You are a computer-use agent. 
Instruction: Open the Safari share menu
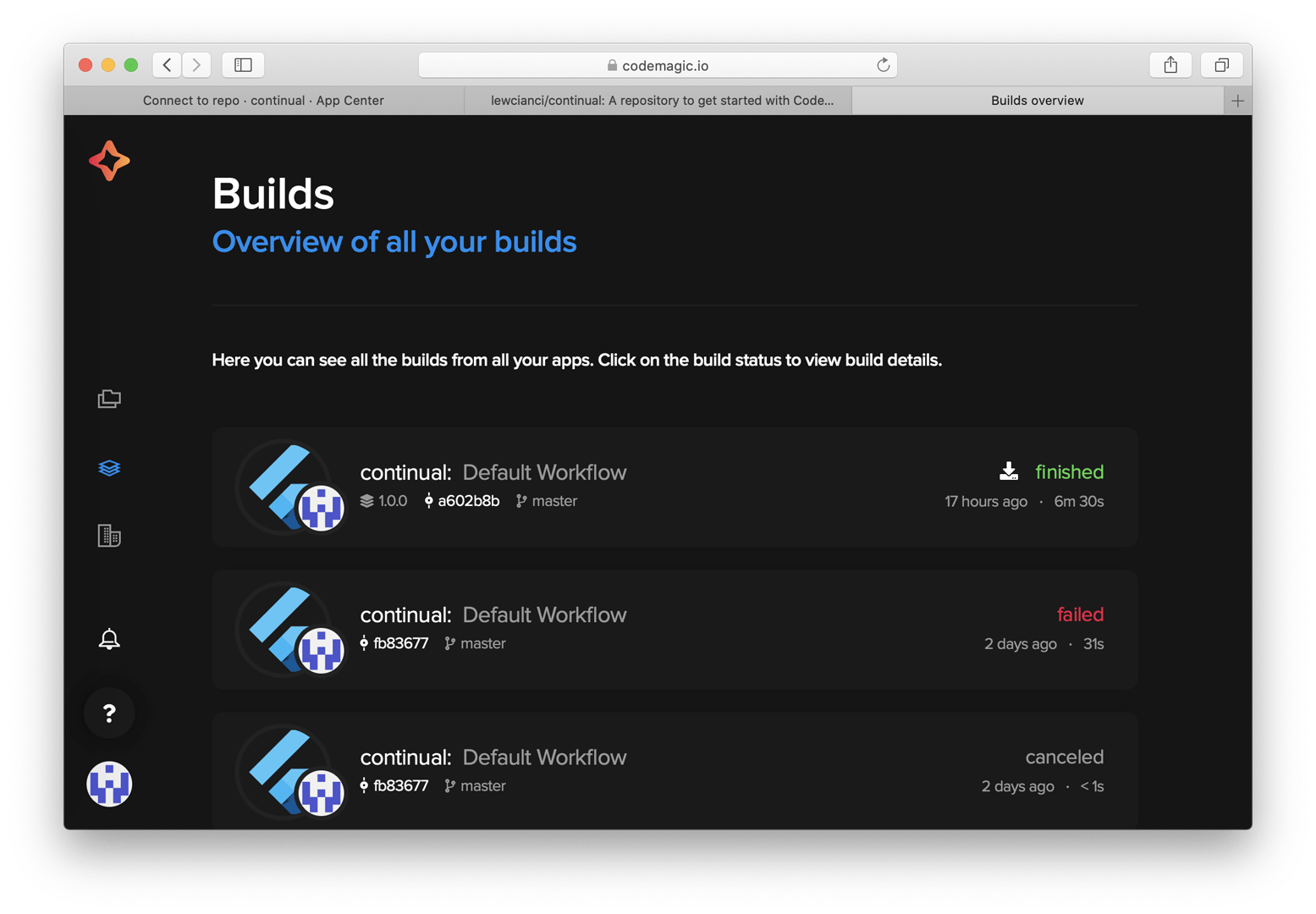point(1170,65)
